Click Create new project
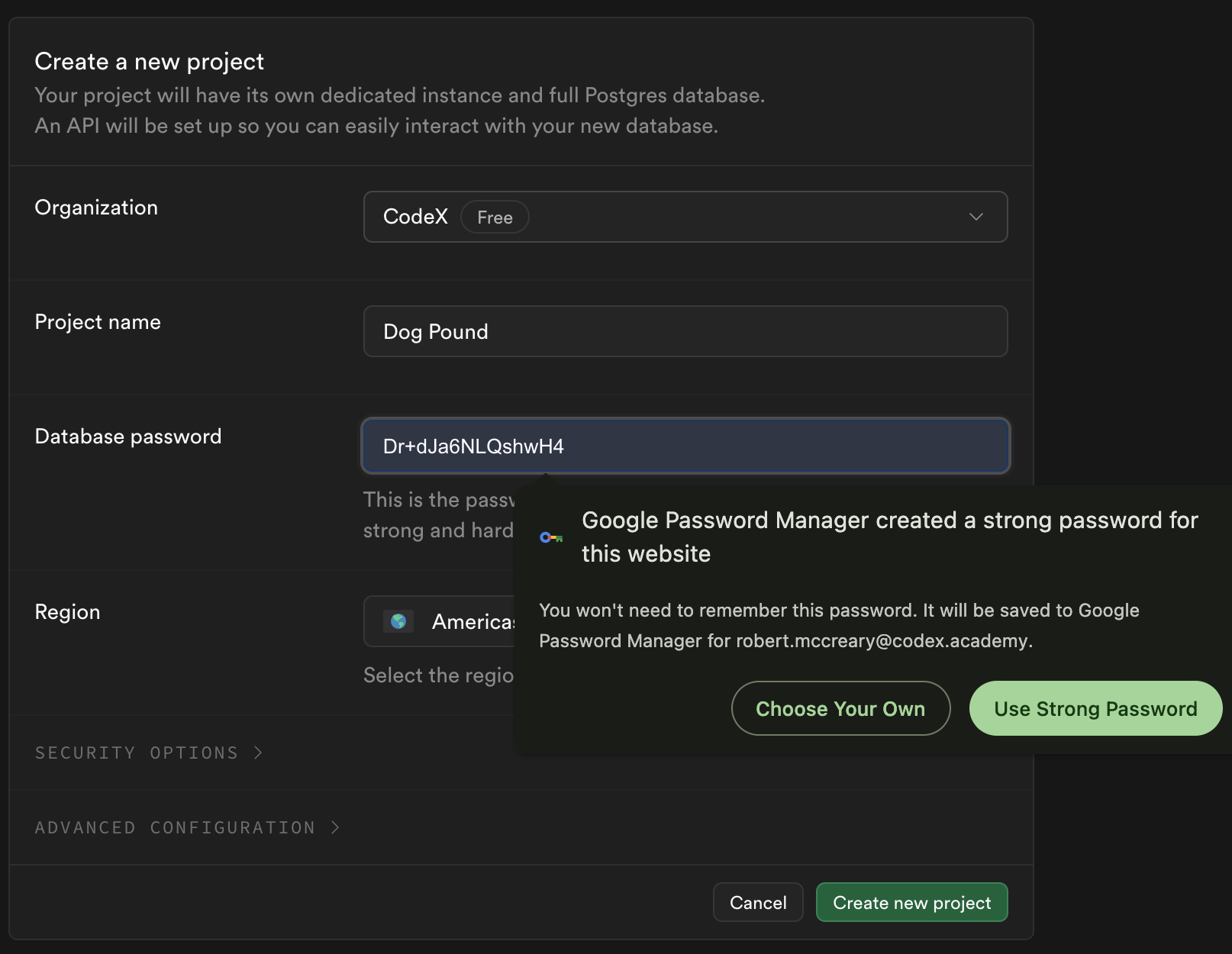Screen dimensions: 1232x954 [x=911, y=902]
